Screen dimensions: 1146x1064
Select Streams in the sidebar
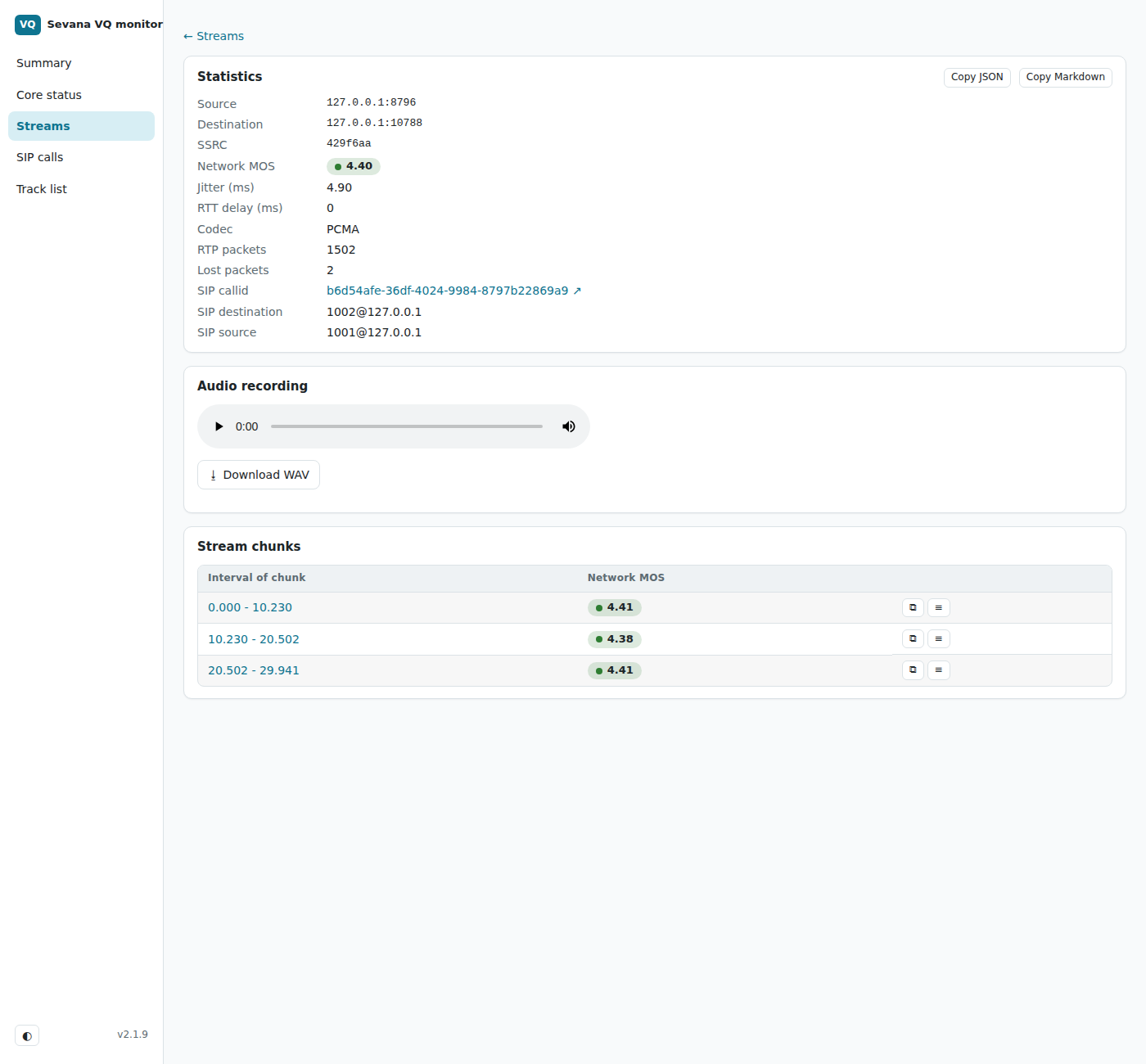81,126
